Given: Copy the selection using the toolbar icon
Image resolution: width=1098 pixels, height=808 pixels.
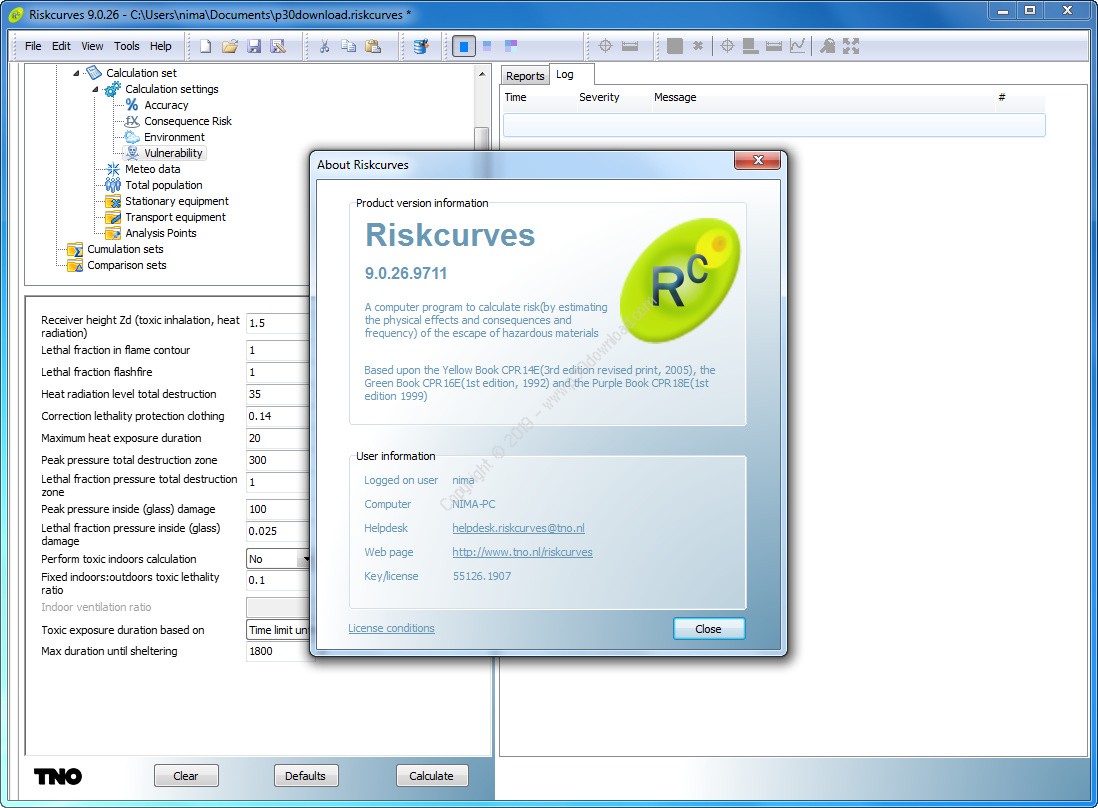Looking at the screenshot, I should coord(348,46).
